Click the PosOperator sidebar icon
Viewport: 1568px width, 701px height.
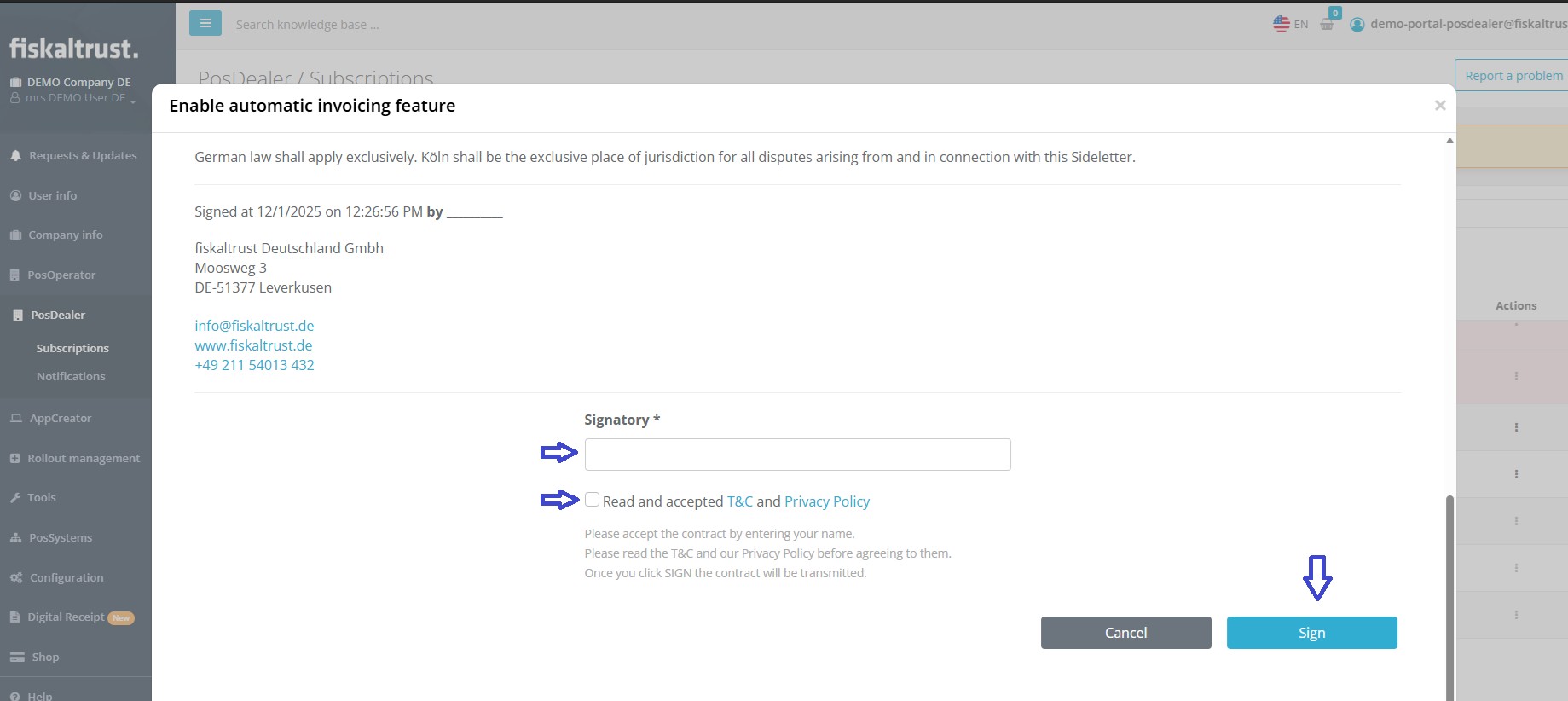pos(14,275)
